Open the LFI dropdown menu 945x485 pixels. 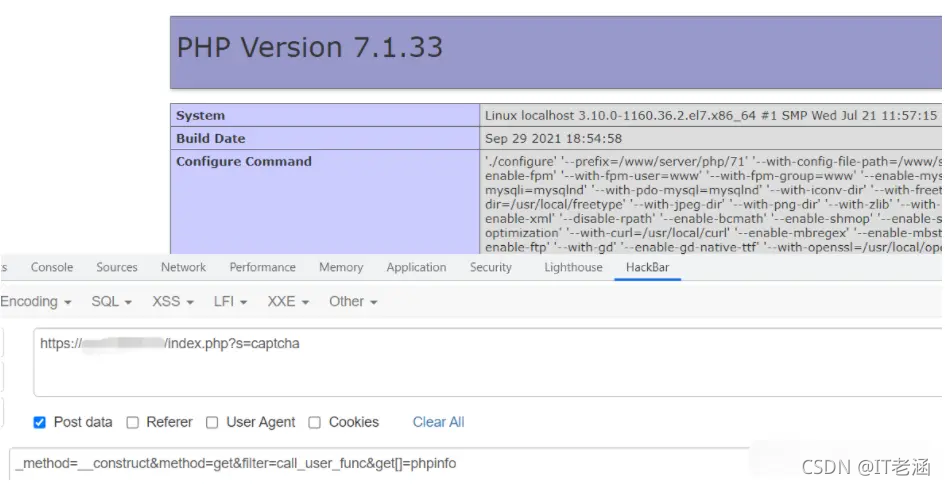click(230, 301)
